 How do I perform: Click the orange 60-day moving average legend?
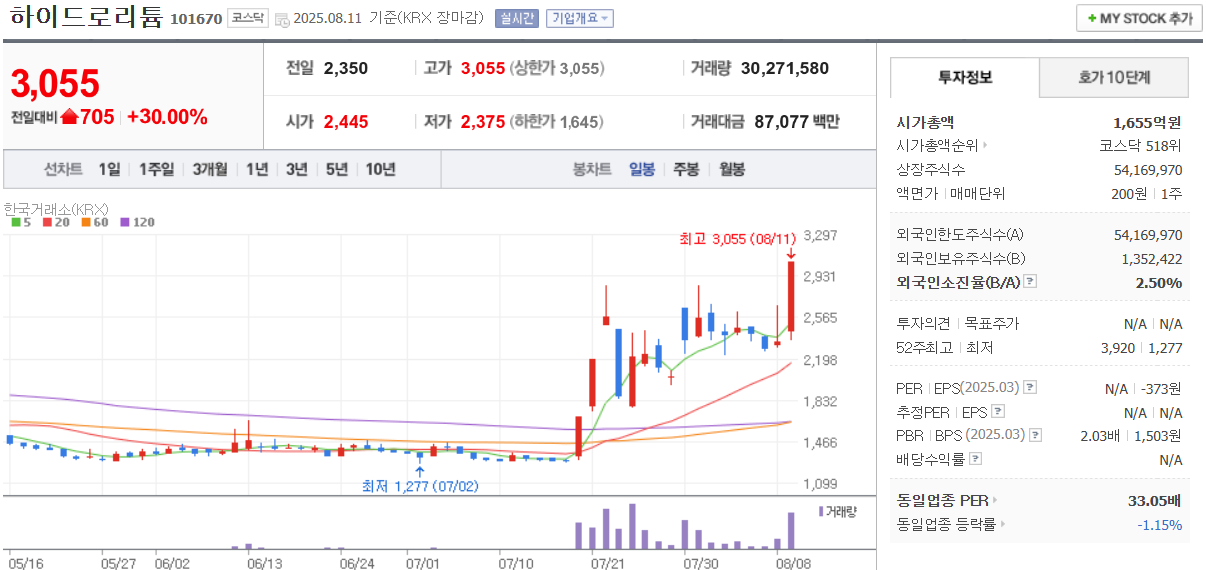94,222
